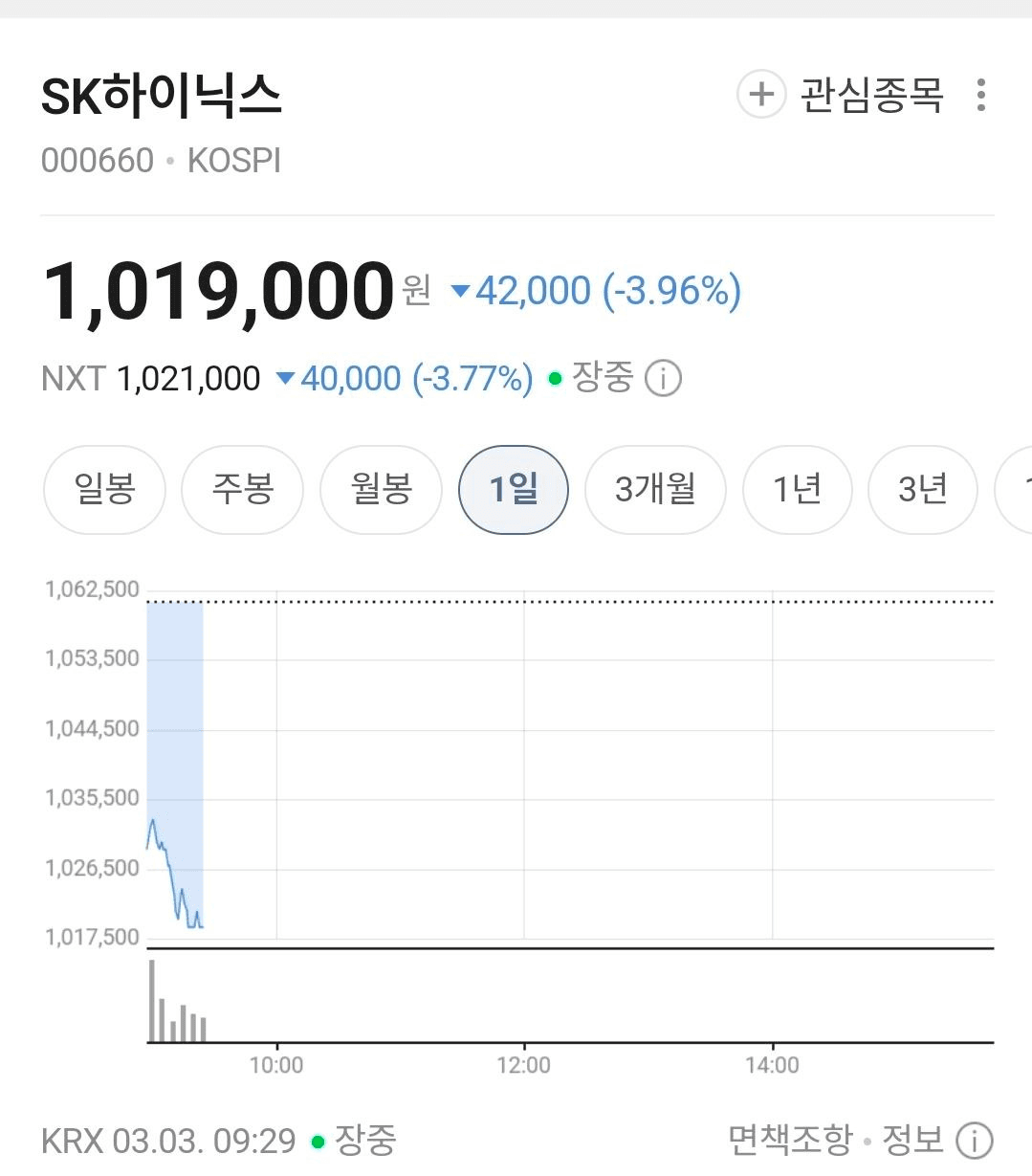The height and width of the screenshot is (1176, 1032).
Task: Click the blue intraday price line
Action: pyautogui.click(x=168, y=864)
